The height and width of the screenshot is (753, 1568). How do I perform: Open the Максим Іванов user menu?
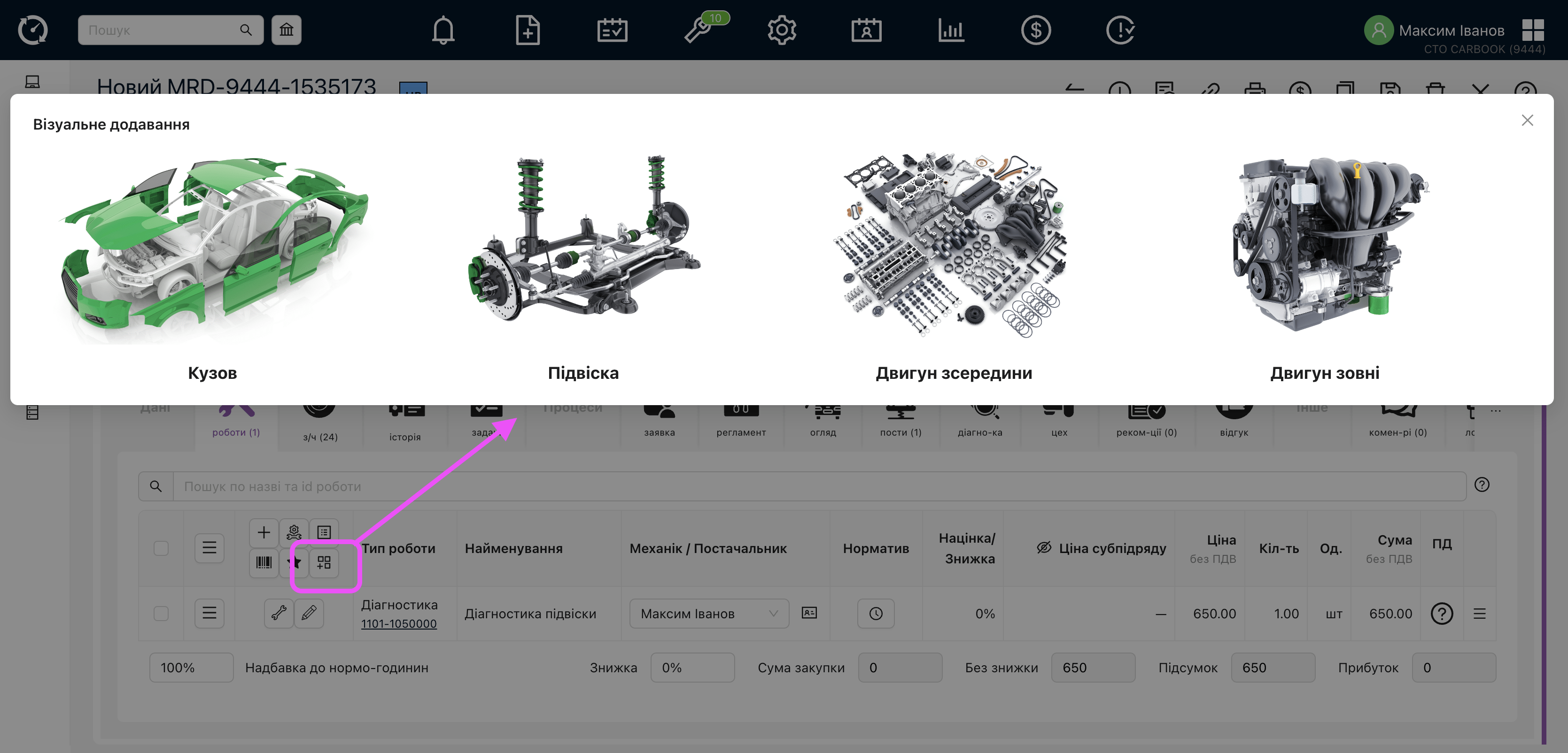(x=1451, y=30)
